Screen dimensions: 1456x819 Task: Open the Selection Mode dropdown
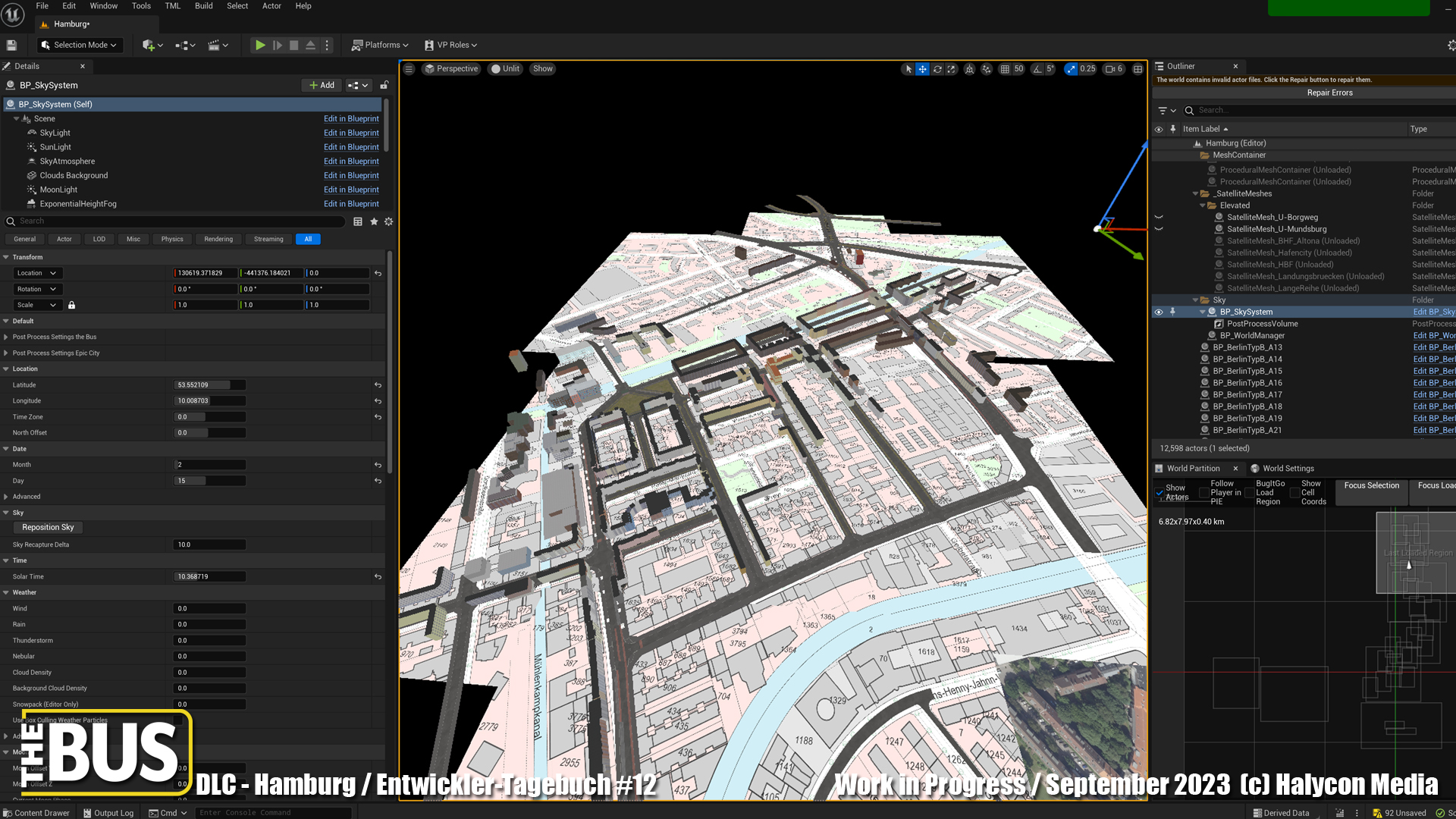tap(80, 45)
